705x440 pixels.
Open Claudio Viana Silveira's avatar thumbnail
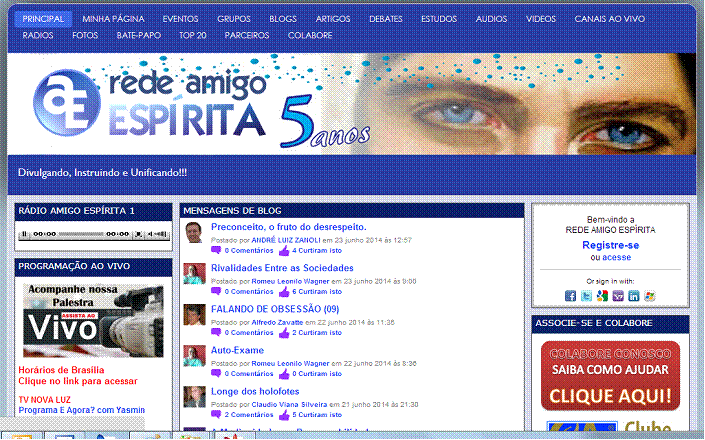pyautogui.click(x=194, y=397)
